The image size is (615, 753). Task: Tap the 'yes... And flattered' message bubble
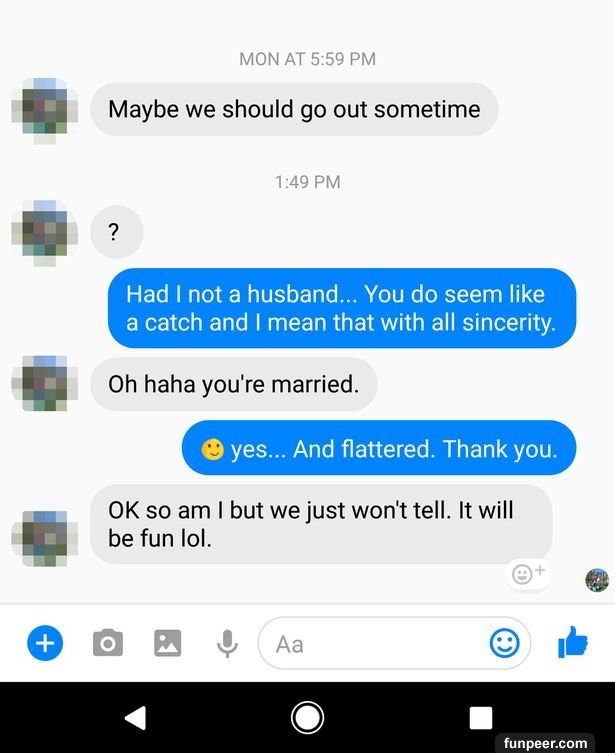(x=379, y=448)
